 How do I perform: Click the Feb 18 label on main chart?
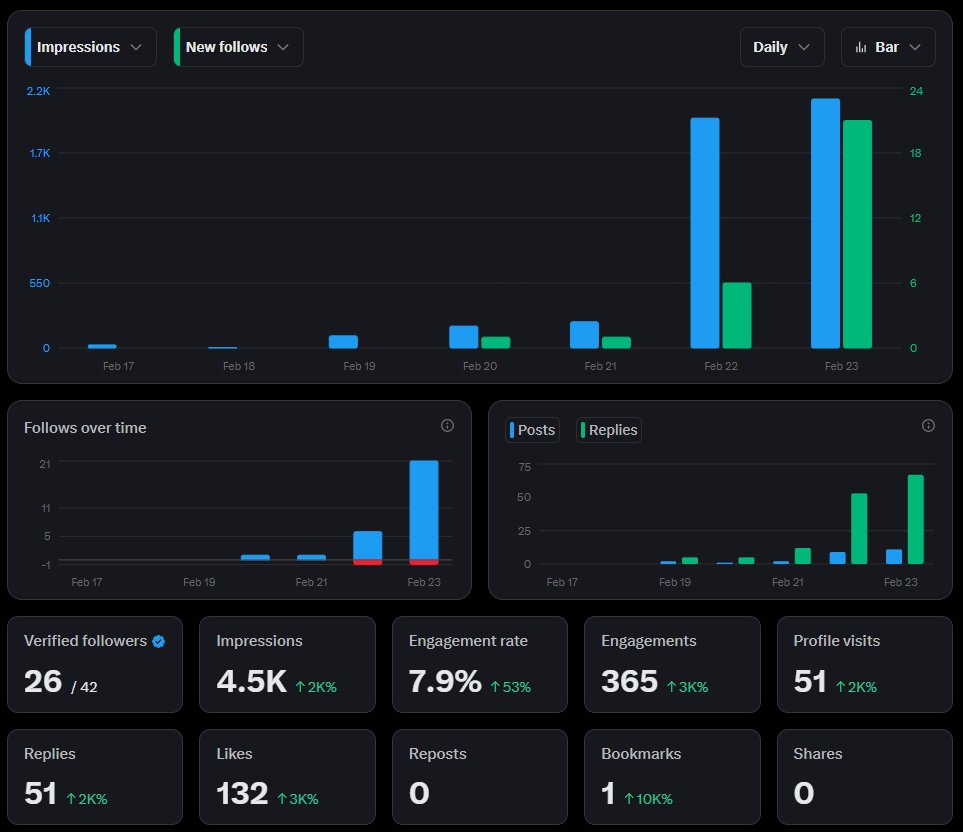tap(238, 366)
